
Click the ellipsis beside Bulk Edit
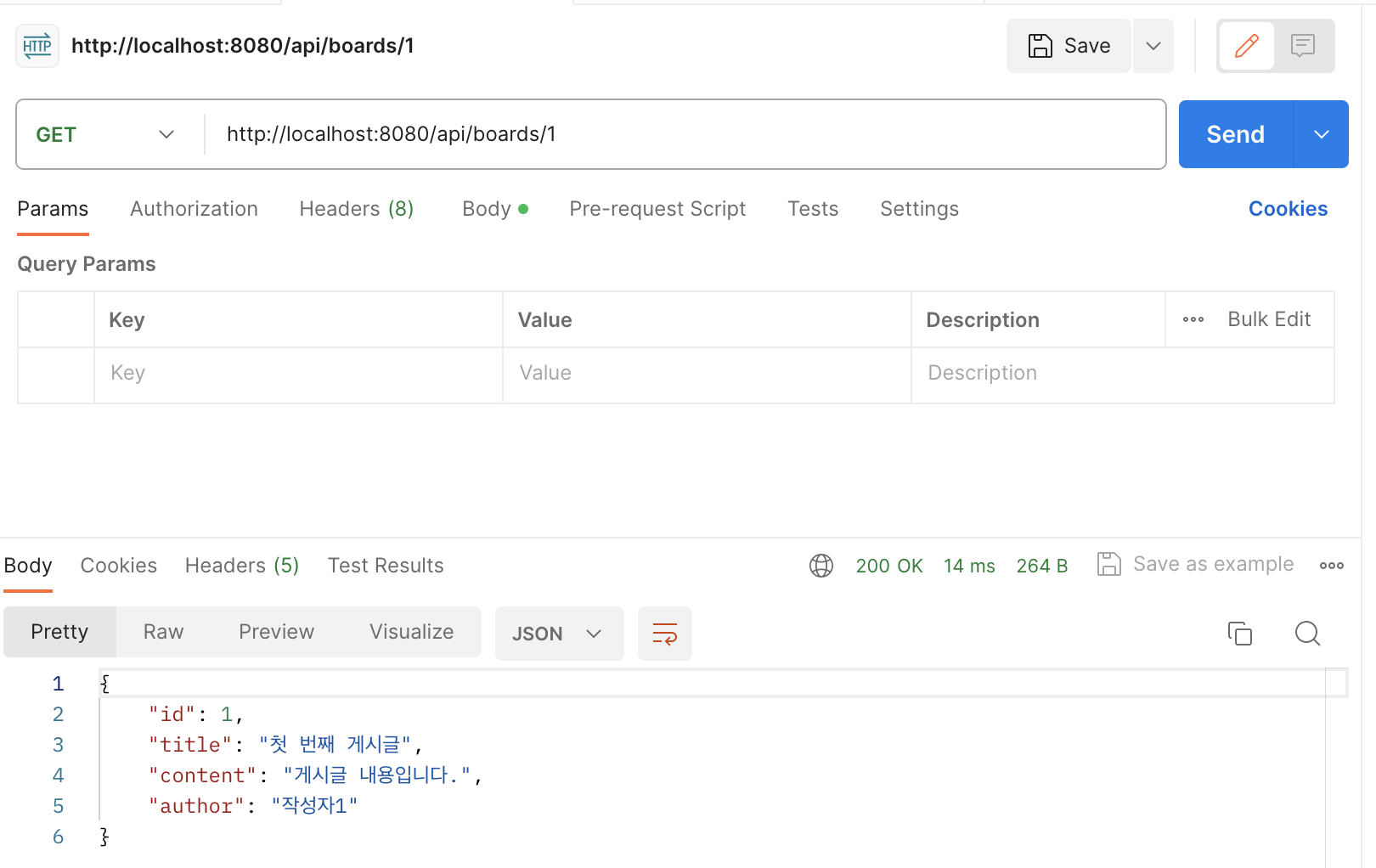coord(1193,320)
